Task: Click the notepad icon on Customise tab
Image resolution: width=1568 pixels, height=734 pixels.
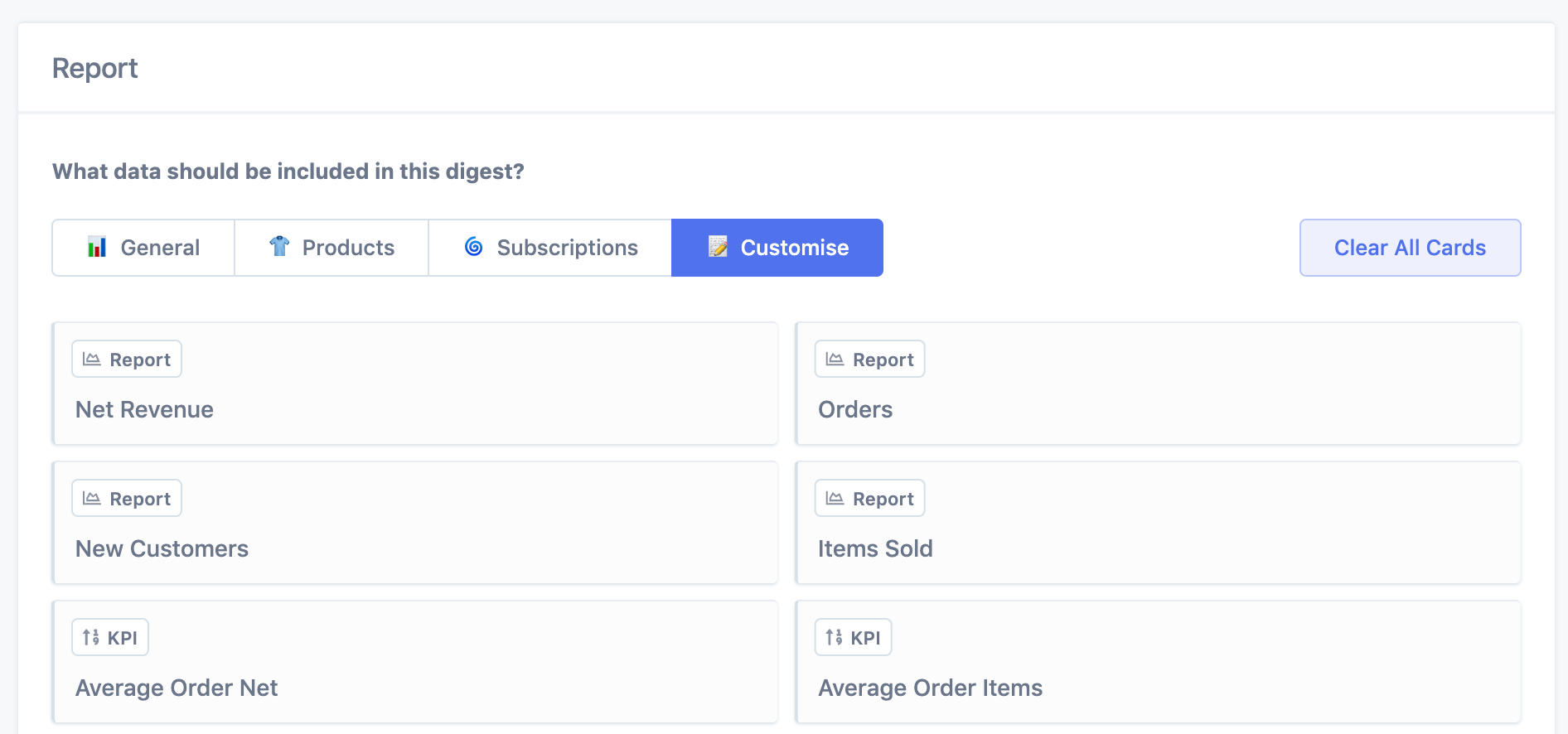Action: pyautogui.click(x=718, y=247)
